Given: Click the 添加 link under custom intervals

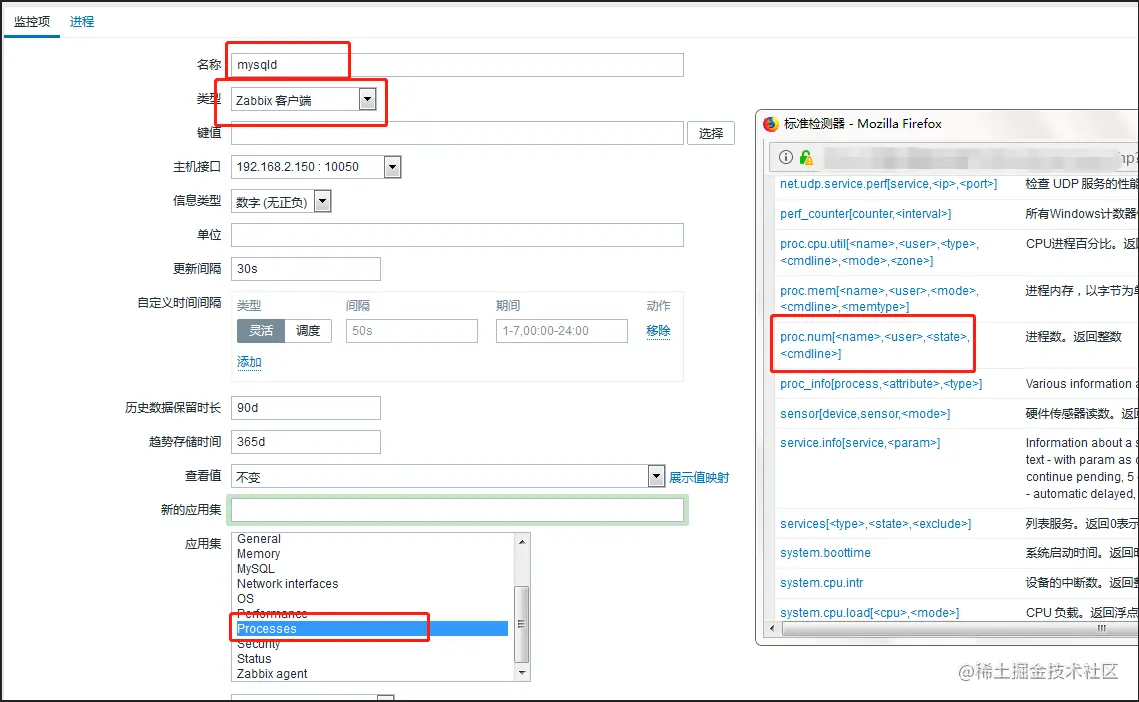Looking at the screenshot, I should click(249, 362).
